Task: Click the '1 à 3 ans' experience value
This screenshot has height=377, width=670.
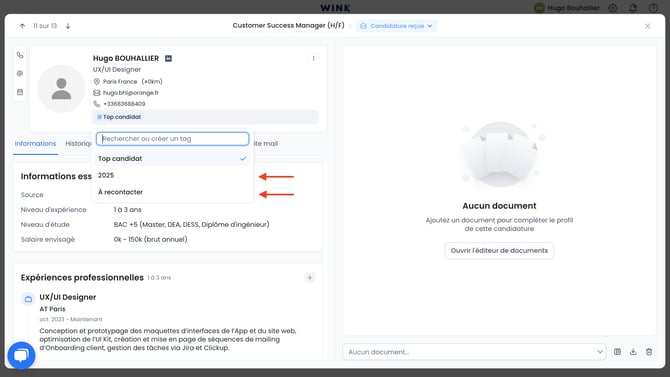Action: 127,210
